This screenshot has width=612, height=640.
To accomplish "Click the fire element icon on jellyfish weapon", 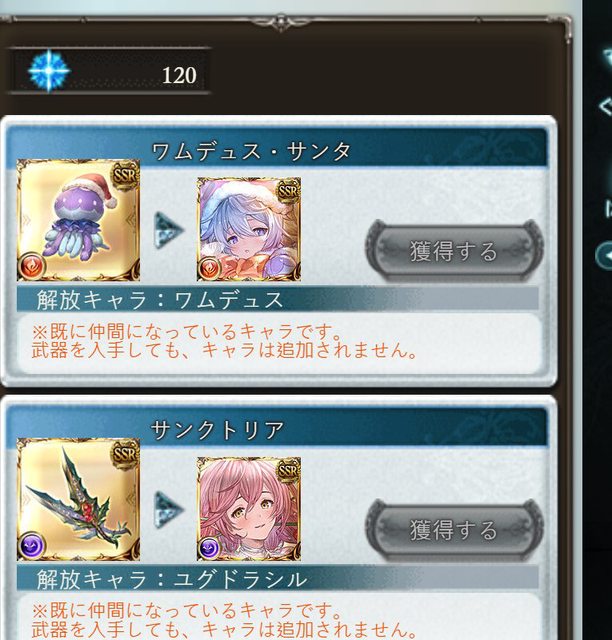I will [31, 267].
